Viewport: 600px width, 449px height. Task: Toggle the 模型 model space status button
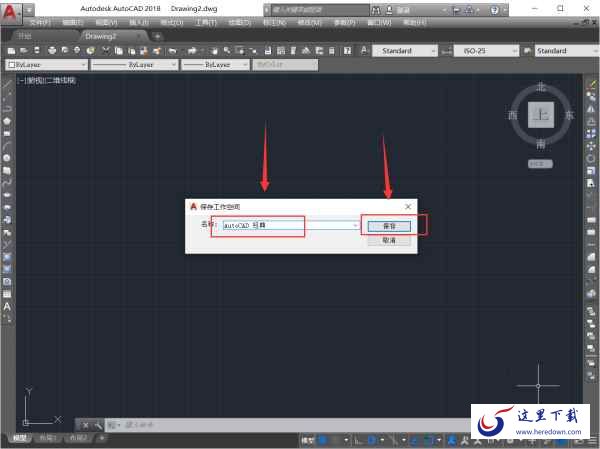point(307,440)
